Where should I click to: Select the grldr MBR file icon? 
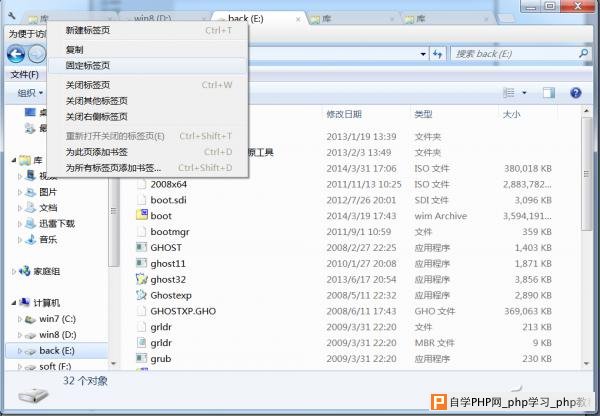(142, 343)
